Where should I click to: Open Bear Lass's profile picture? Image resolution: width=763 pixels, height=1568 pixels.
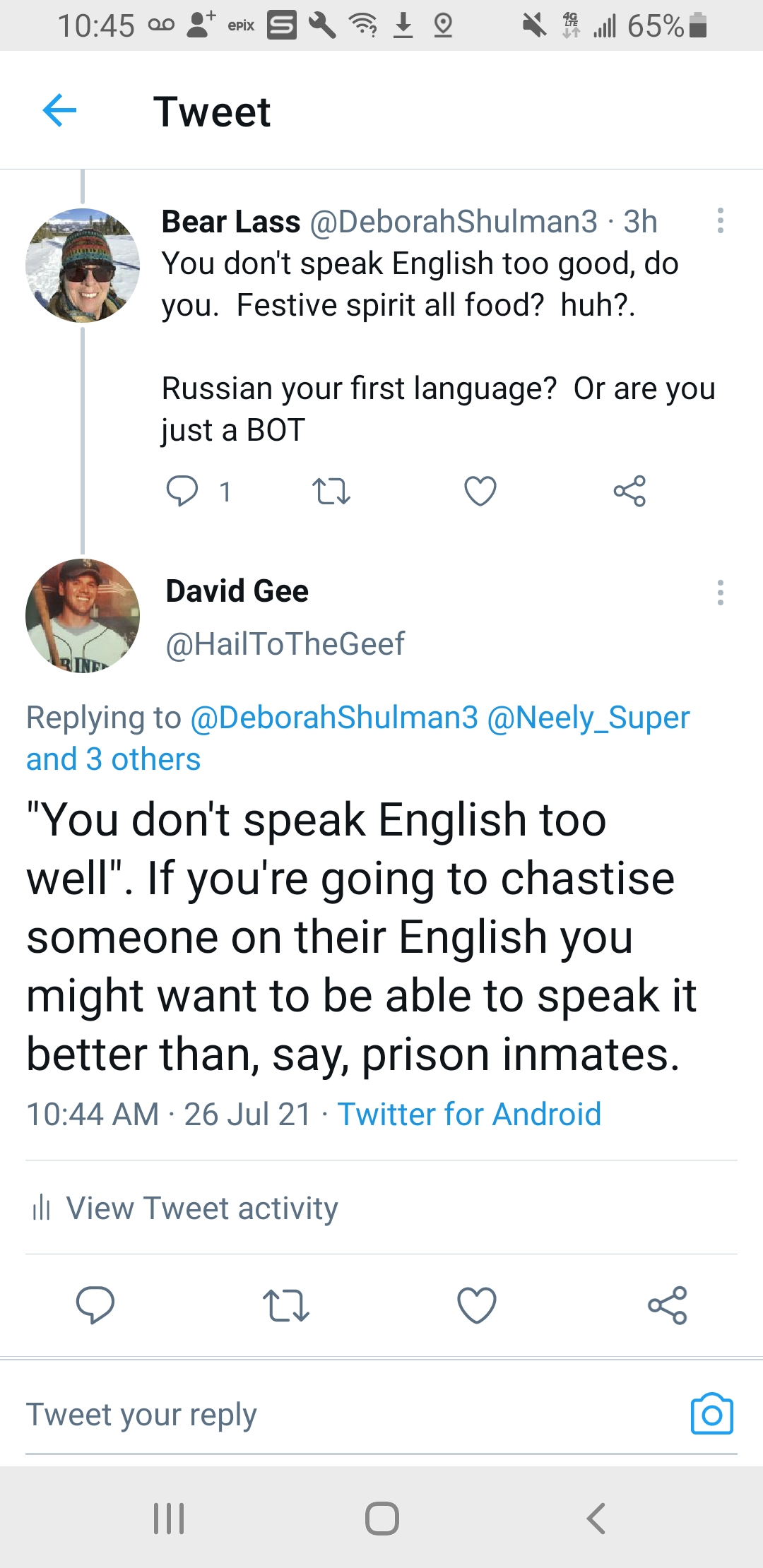tap(83, 266)
